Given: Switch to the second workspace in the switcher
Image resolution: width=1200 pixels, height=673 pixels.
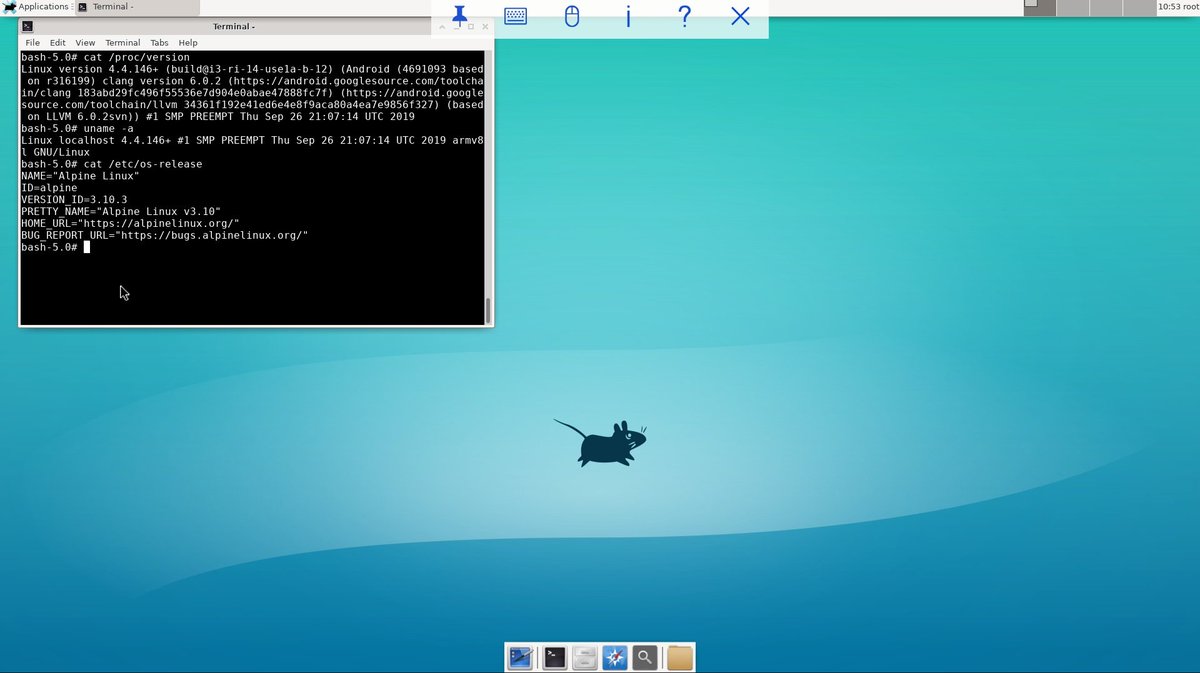Looking at the screenshot, I should (x=1072, y=7).
